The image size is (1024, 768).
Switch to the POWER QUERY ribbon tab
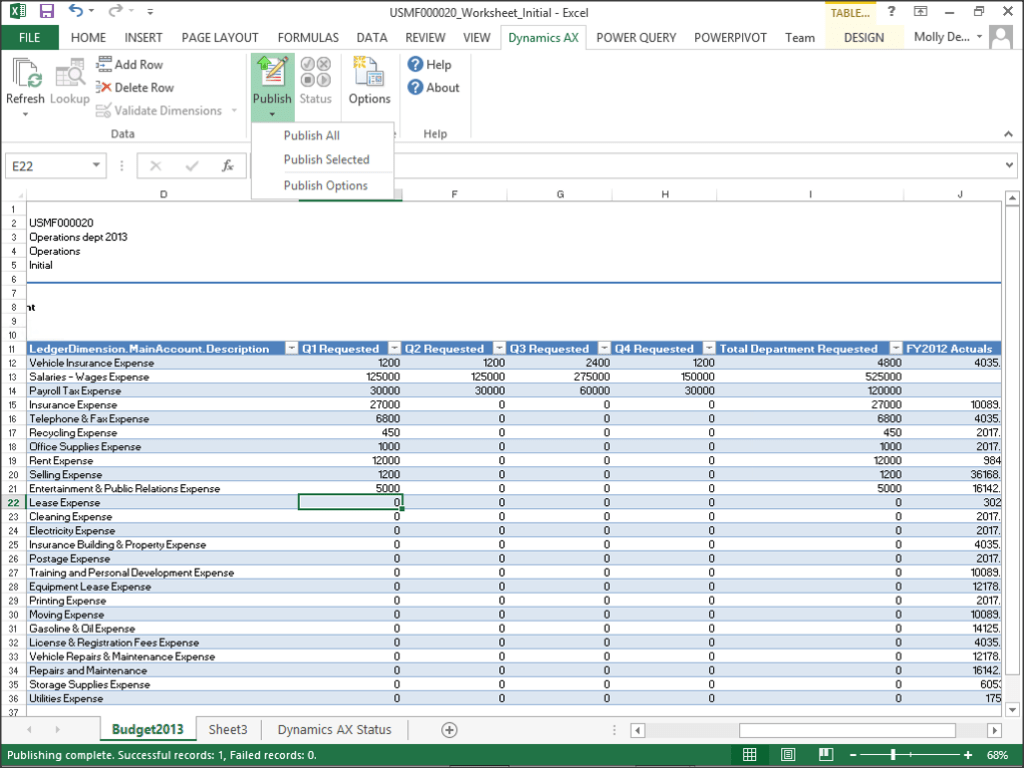[635, 37]
